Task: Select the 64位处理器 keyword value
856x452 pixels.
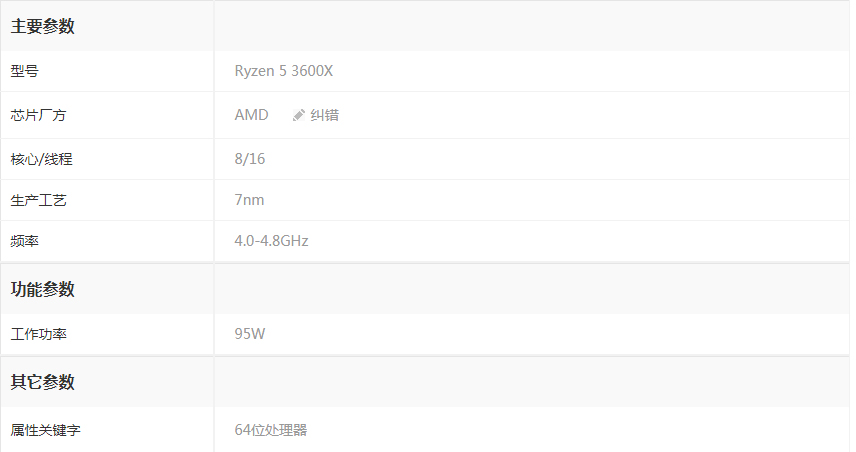Action: (x=271, y=430)
